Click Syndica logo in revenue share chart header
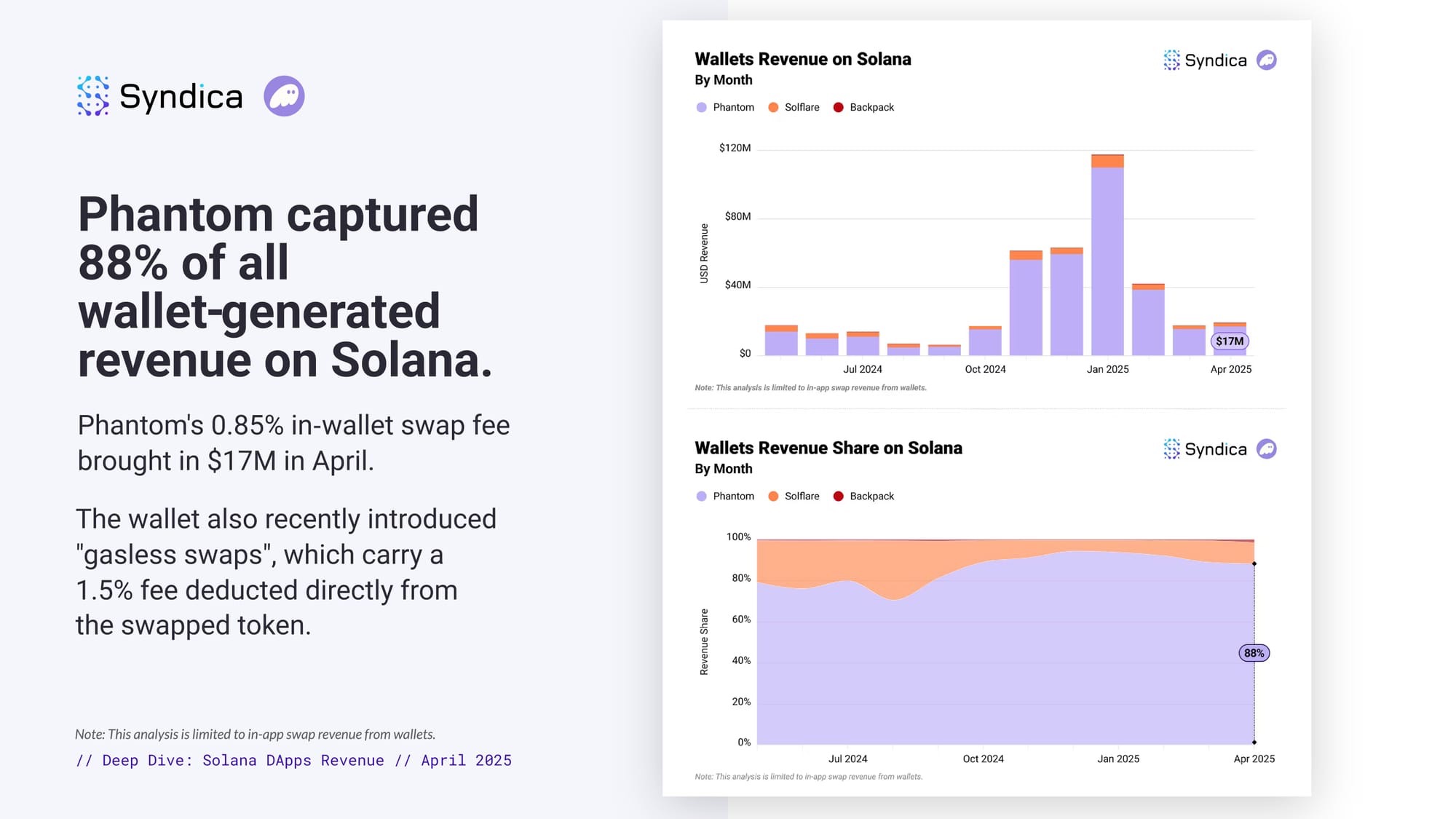 [1205, 449]
